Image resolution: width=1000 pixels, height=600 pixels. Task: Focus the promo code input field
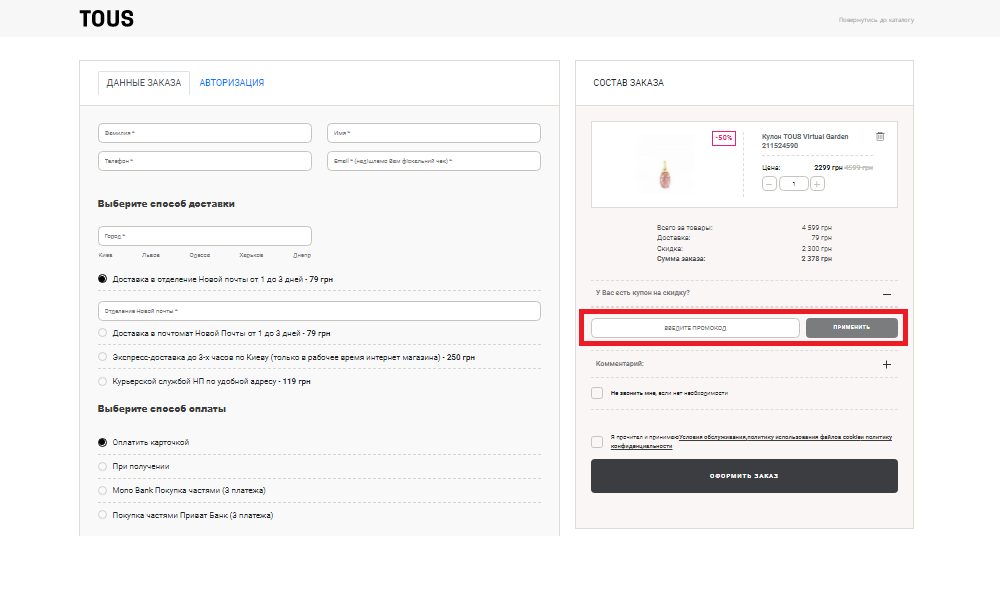(695, 328)
